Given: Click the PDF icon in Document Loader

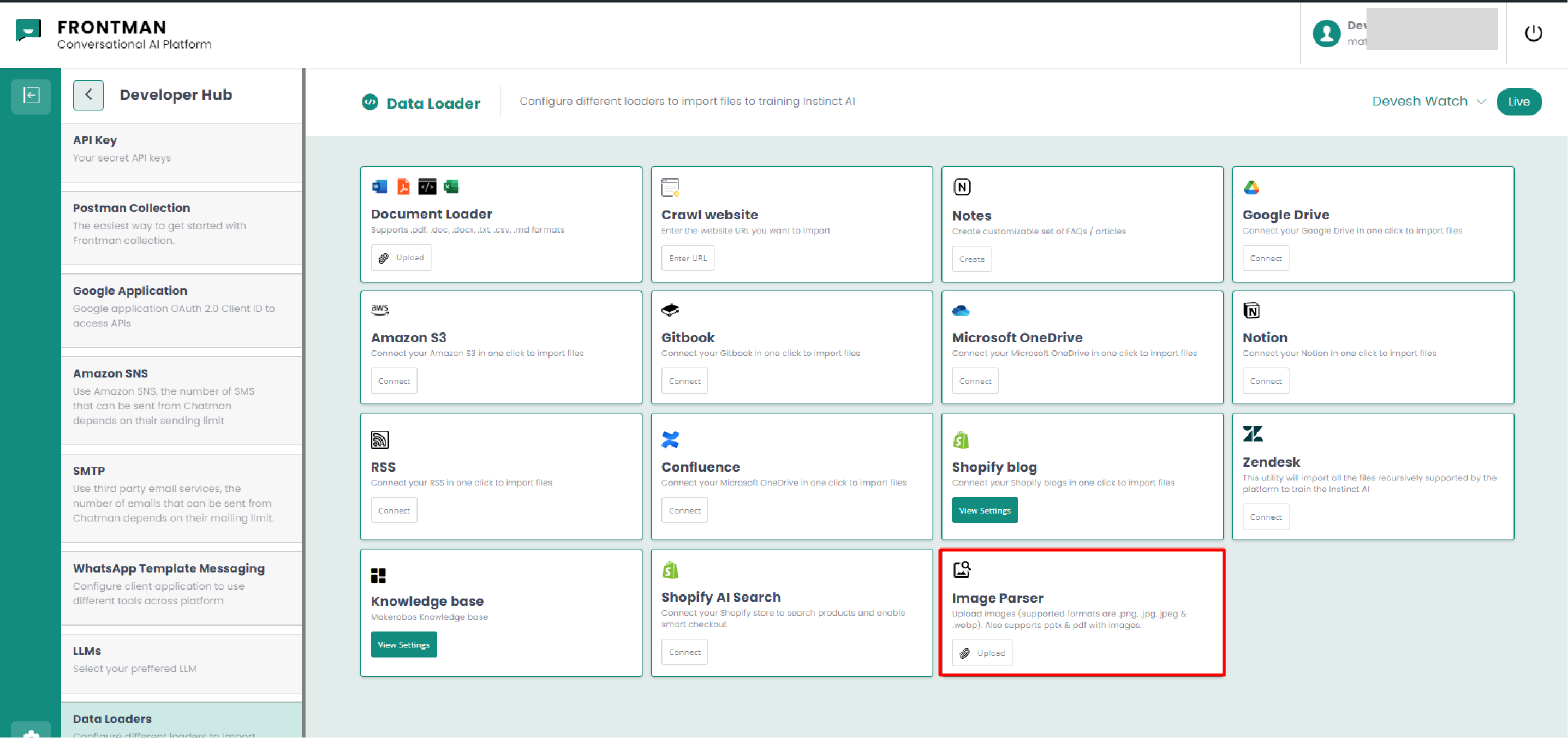Looking at the screenshot, I should tap(403, 187).
